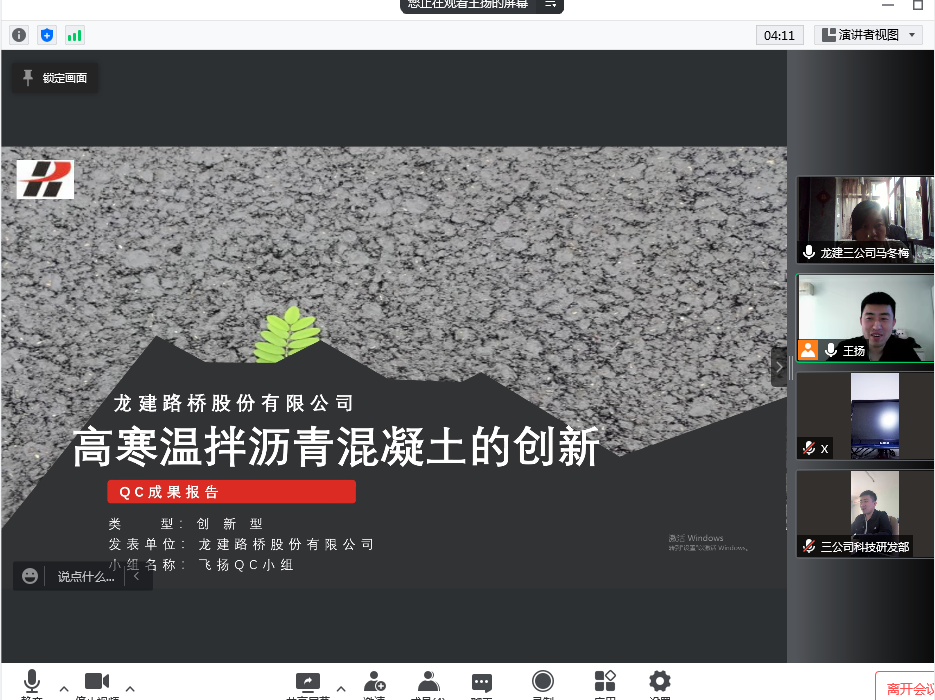Mute the microphone in bottom toolbar
Image resolution: width=935 pixels, height=700 pixels.
tap(32, 683)
